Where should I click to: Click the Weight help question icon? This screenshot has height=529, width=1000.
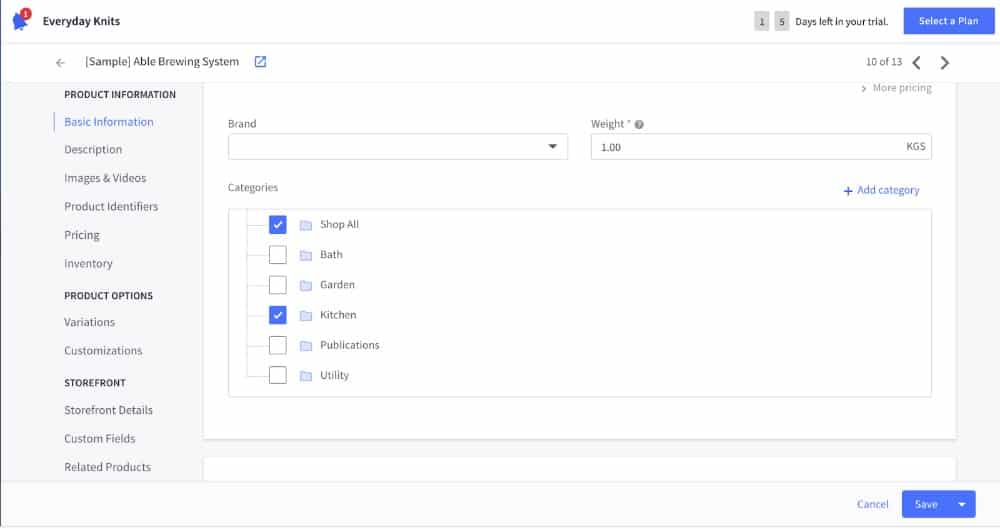[x=639, y=124]
